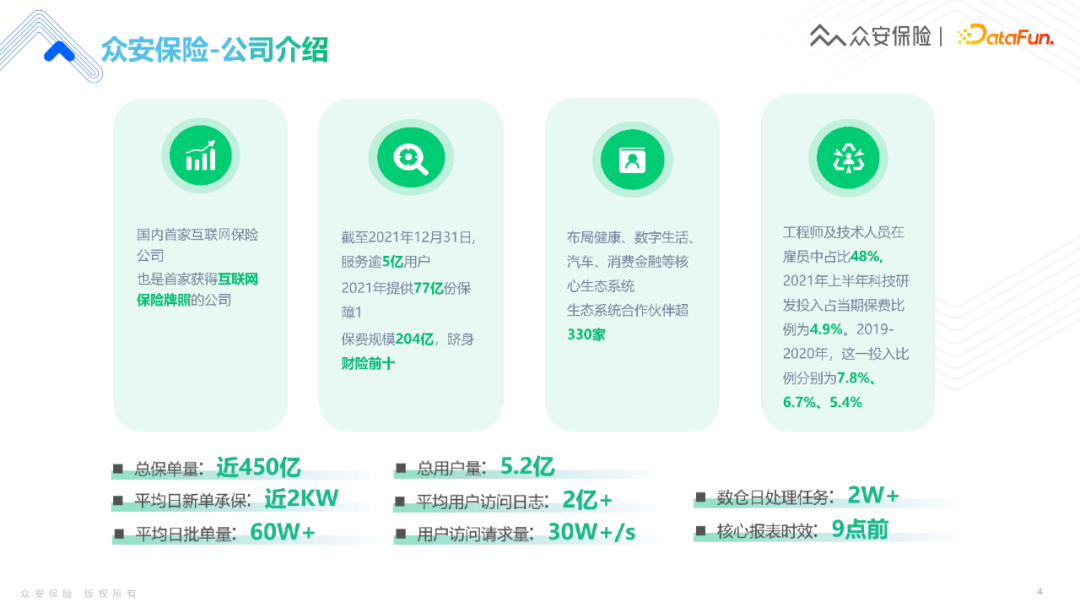This screenshot has height=608, width=1080.
Task: Click the 用户访问请求量 label
Action: pyautogui.click(x=475, y=534)
